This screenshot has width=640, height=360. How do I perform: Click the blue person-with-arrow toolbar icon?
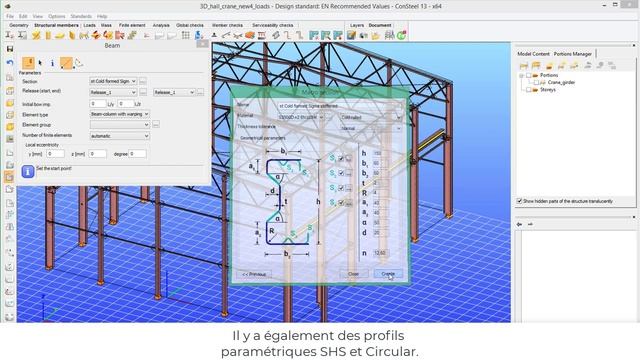click(198, 36)
